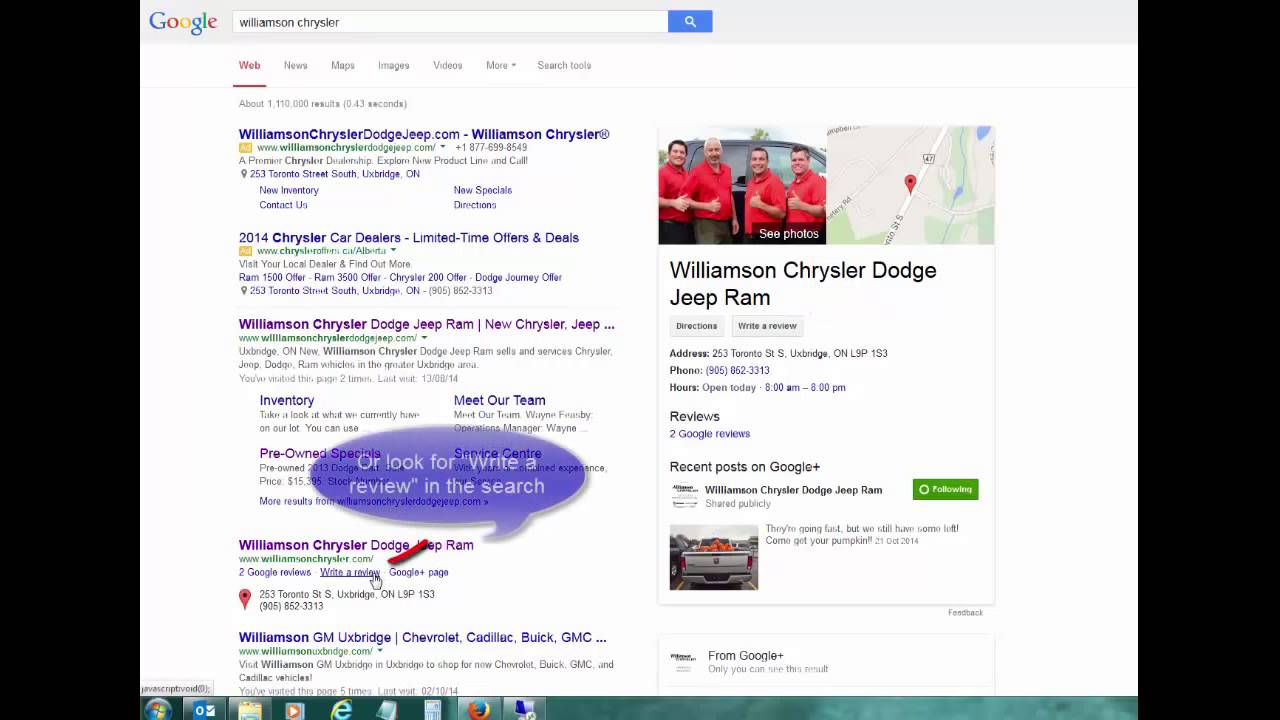Open the Williamson GM Uxbridge result
Screen dimensions: 1280x720
(x=422, y=637)
